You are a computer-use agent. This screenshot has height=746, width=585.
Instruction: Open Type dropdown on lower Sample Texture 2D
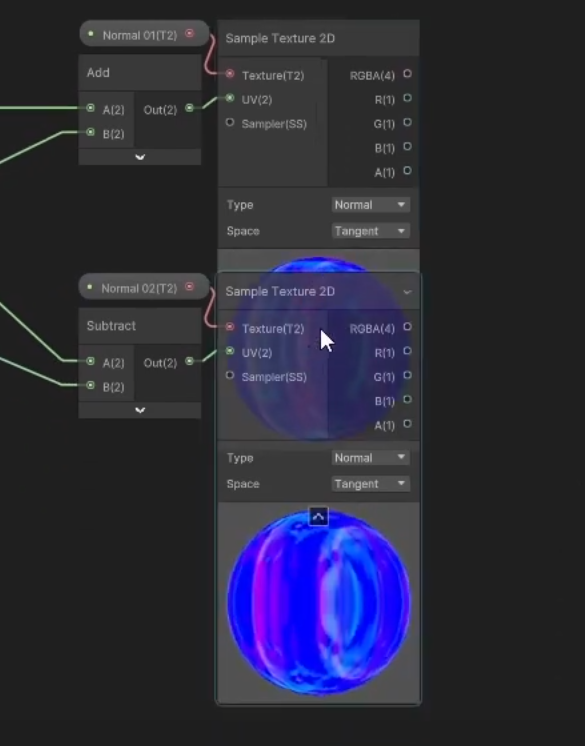370,458
